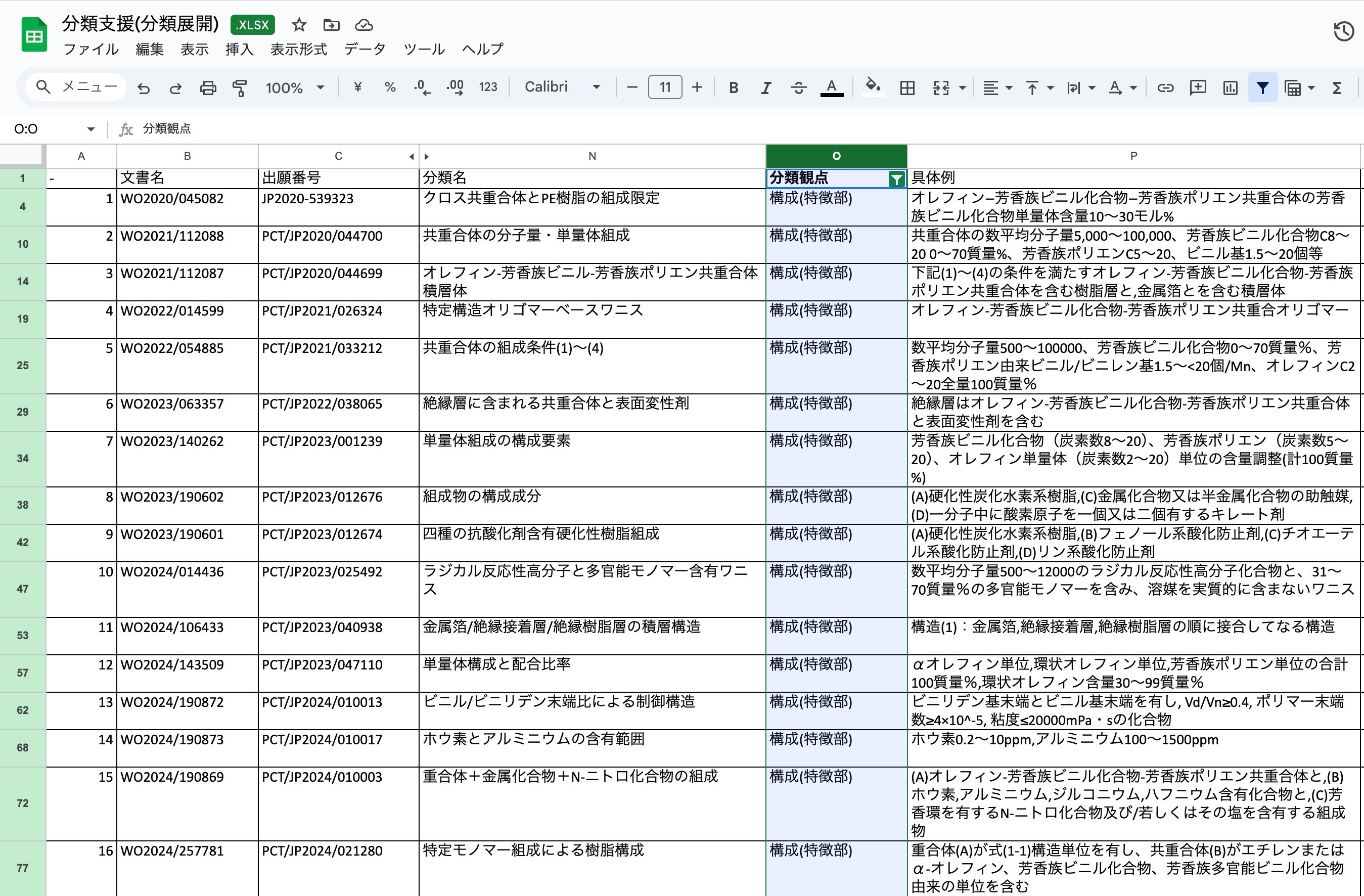1364x896 pixels.
Task: Open version history clock icon
Action: point(1343,31)
